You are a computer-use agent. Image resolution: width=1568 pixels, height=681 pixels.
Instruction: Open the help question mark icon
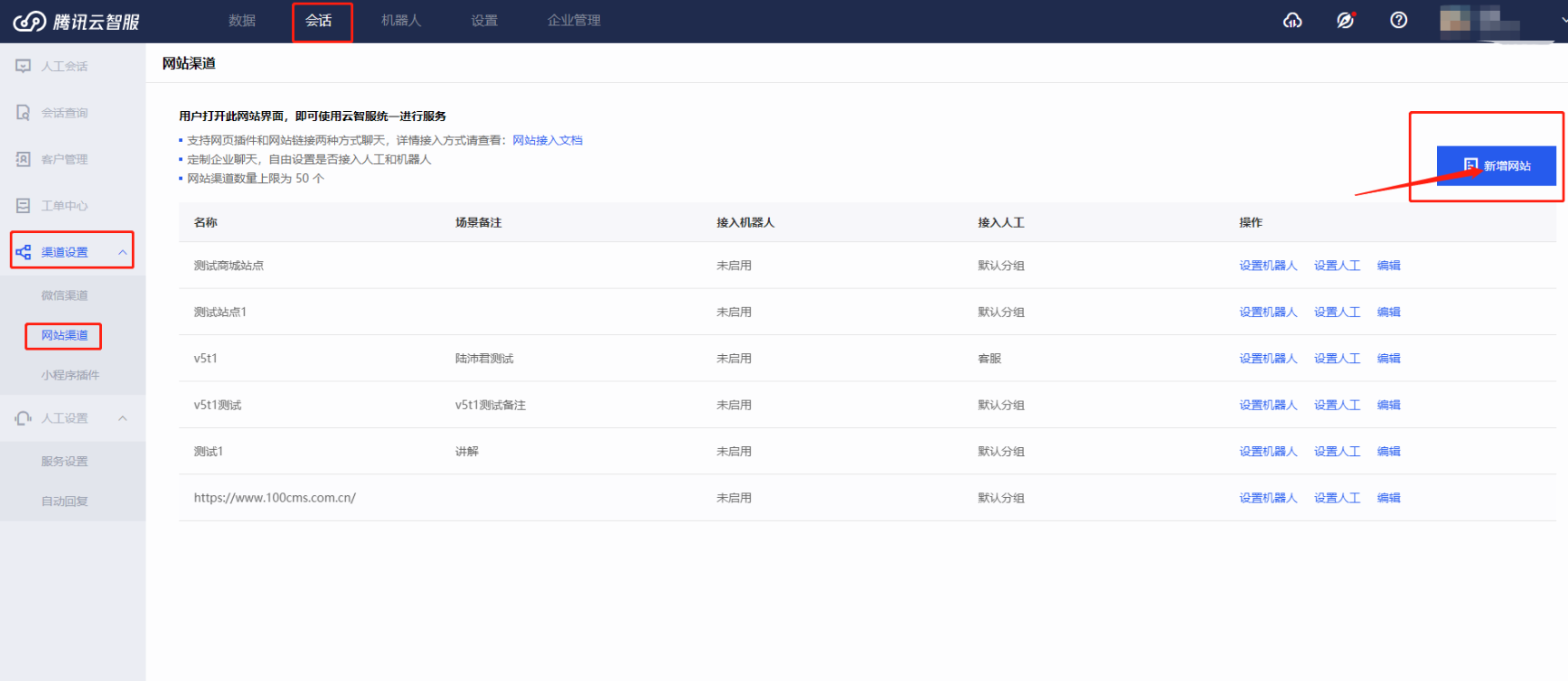[1399, 20]
